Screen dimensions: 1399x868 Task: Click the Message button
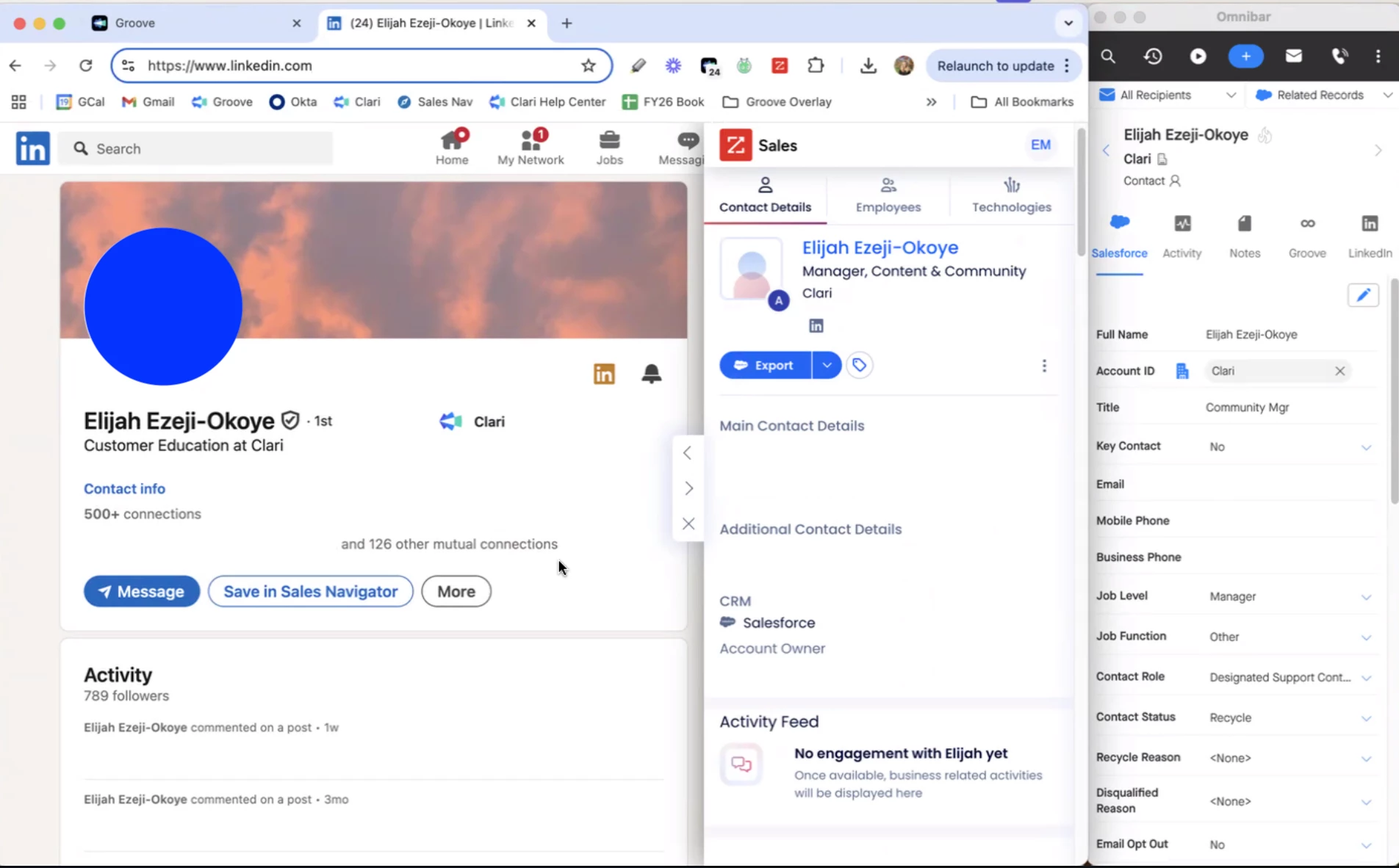tap(142, 591)
